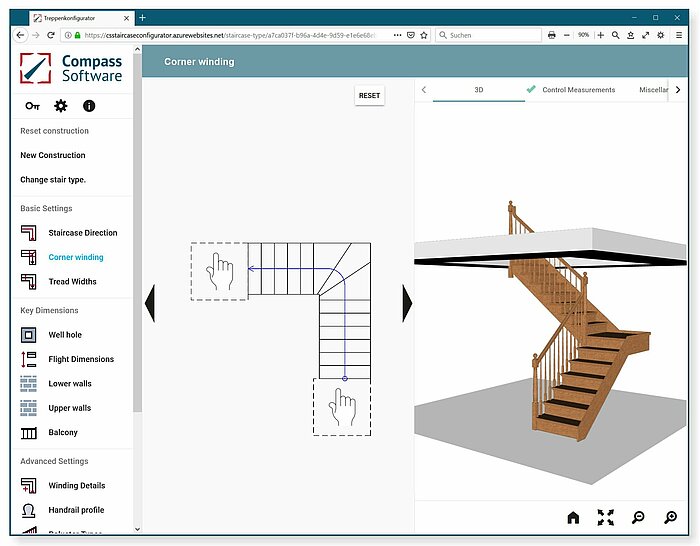The height and width of the screenshot is (546, 700).
Task: Open the Miscellaneous tab
Action: [653, 90]
